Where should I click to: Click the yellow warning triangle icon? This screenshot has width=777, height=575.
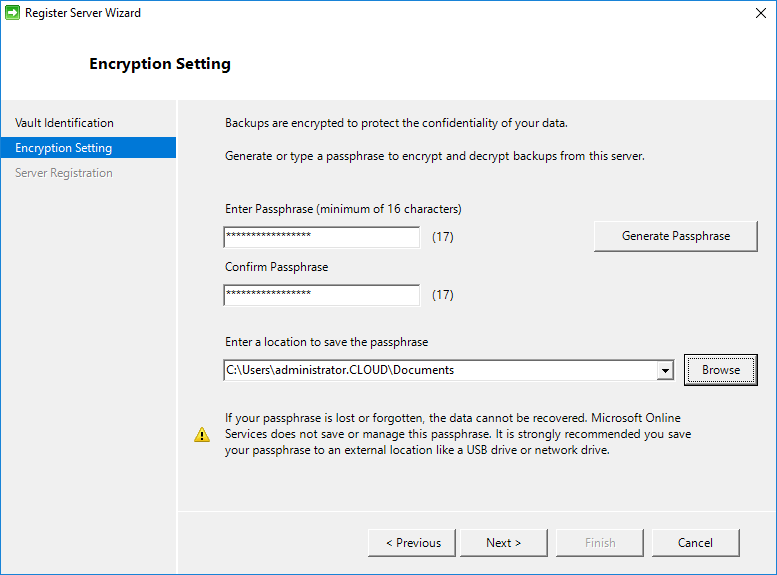click(x=202, y=434)
